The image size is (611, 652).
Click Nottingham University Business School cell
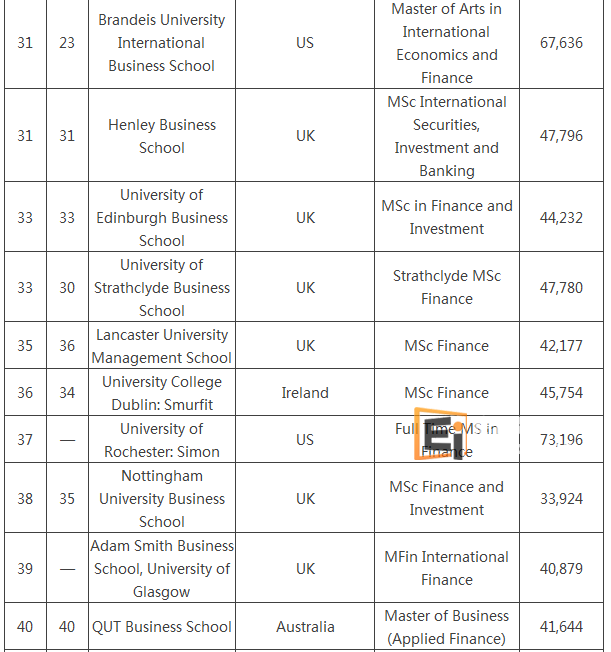coord(161,498)
